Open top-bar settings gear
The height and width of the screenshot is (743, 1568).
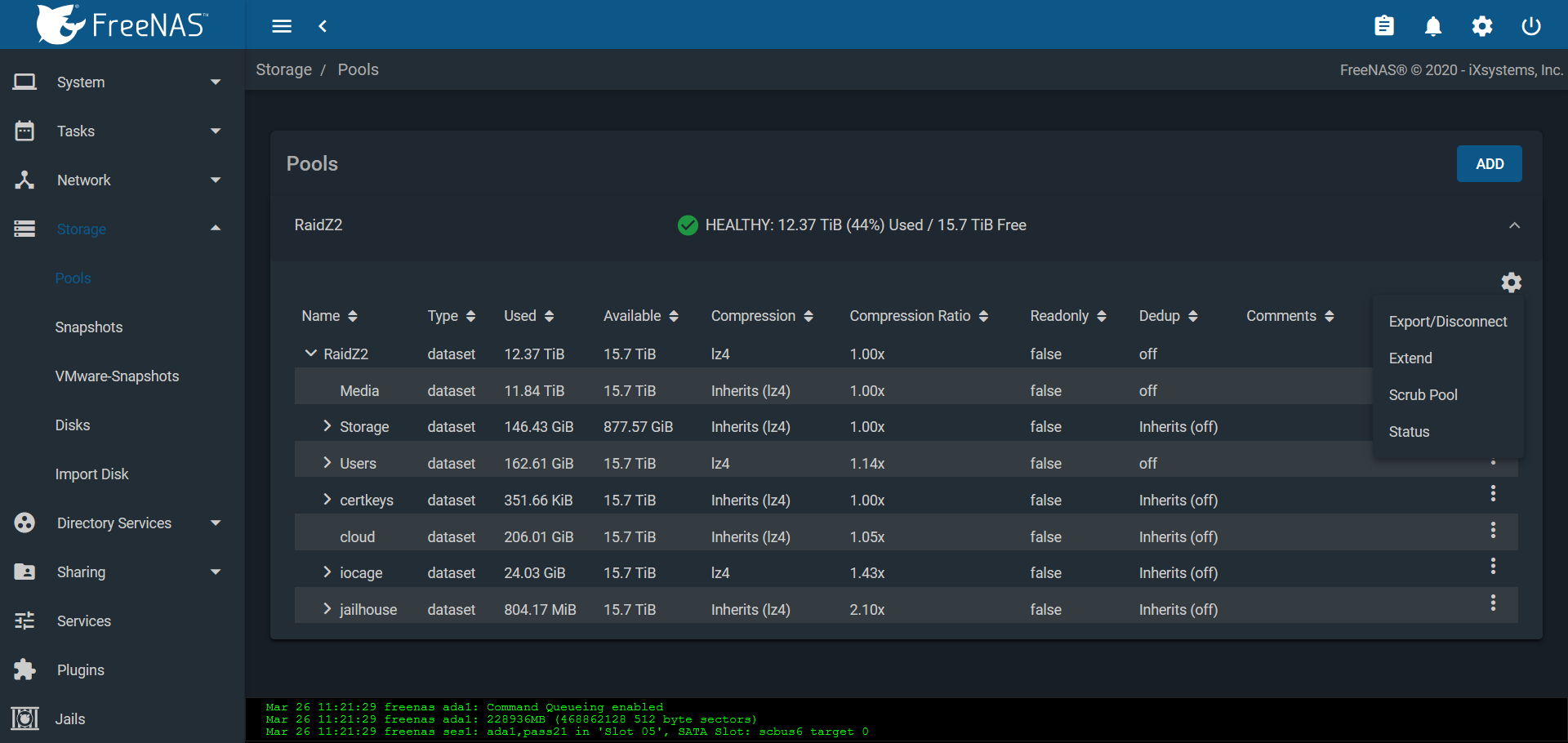click(x=1482, y=26)
